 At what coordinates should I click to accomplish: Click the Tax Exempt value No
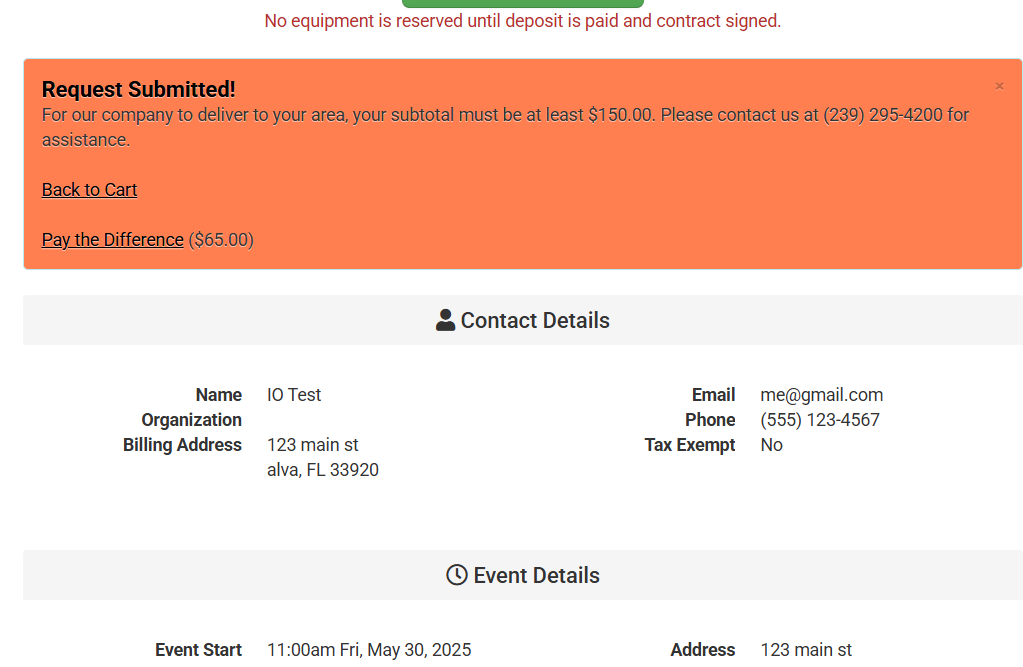click(x=771, y=445)
